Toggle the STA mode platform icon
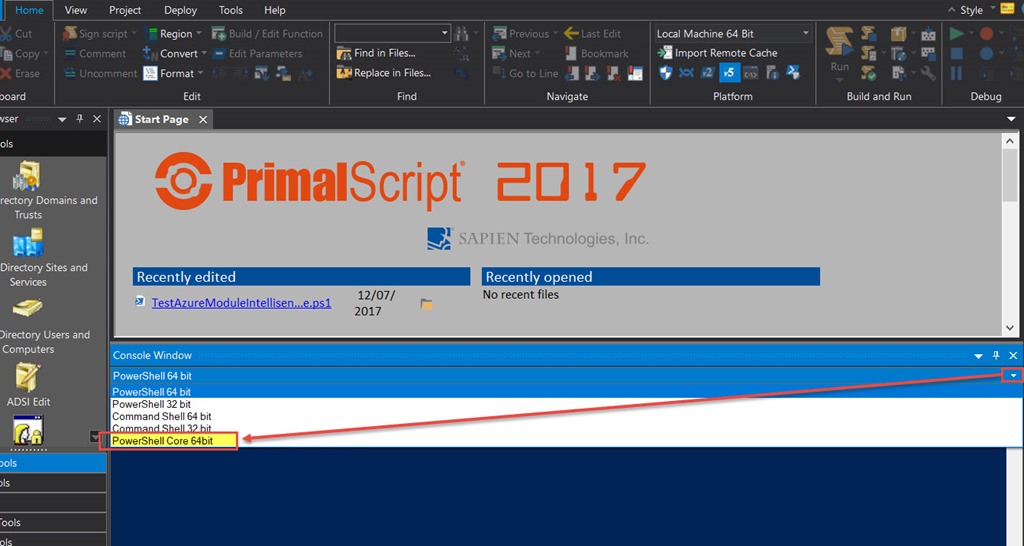1024x546 pixels. pos(686,72)
